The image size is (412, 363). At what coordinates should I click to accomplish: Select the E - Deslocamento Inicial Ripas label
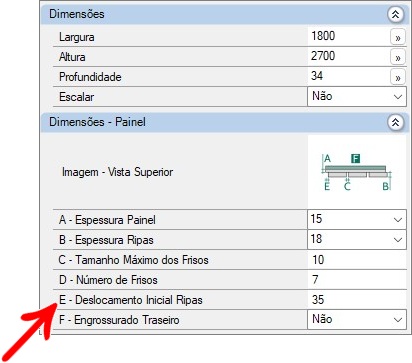pos(131,300)
